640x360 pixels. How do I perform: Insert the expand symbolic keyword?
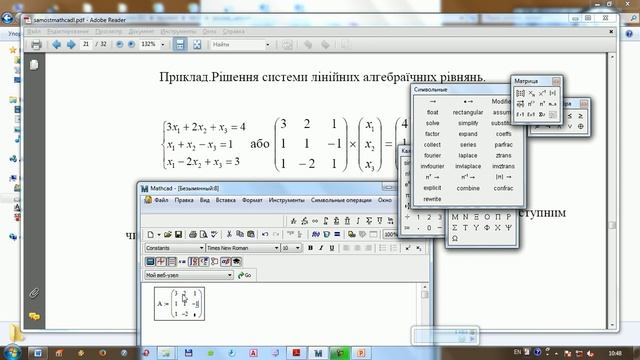[468, 133]
